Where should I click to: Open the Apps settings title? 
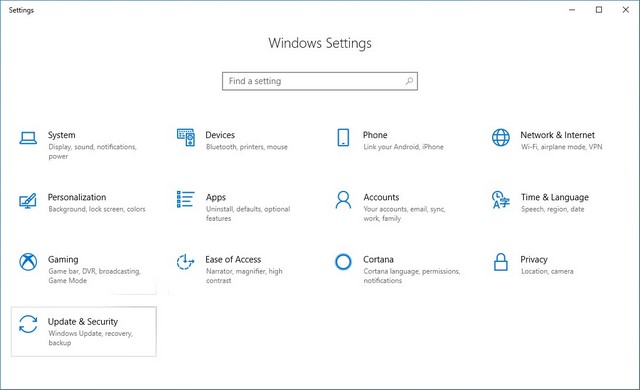(x=216, y=197)
